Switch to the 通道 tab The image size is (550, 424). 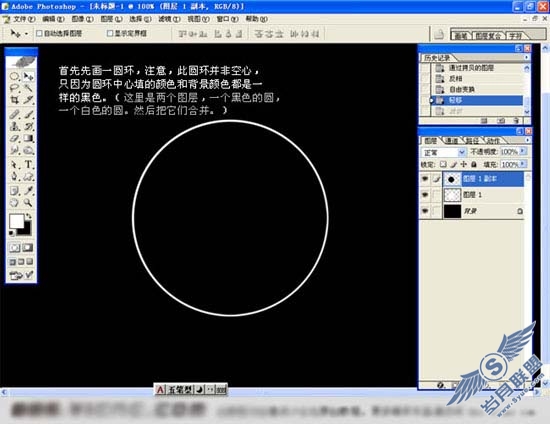[x=451, y=141]
